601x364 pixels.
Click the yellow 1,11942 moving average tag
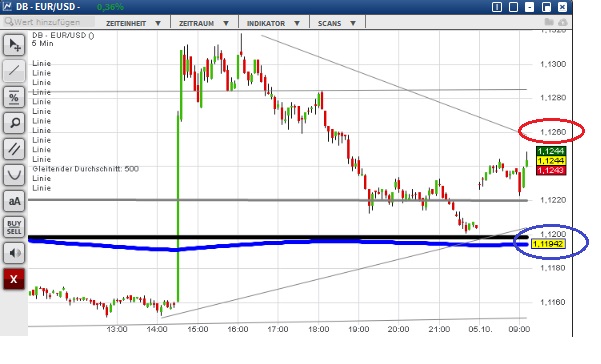click(548, 244)
